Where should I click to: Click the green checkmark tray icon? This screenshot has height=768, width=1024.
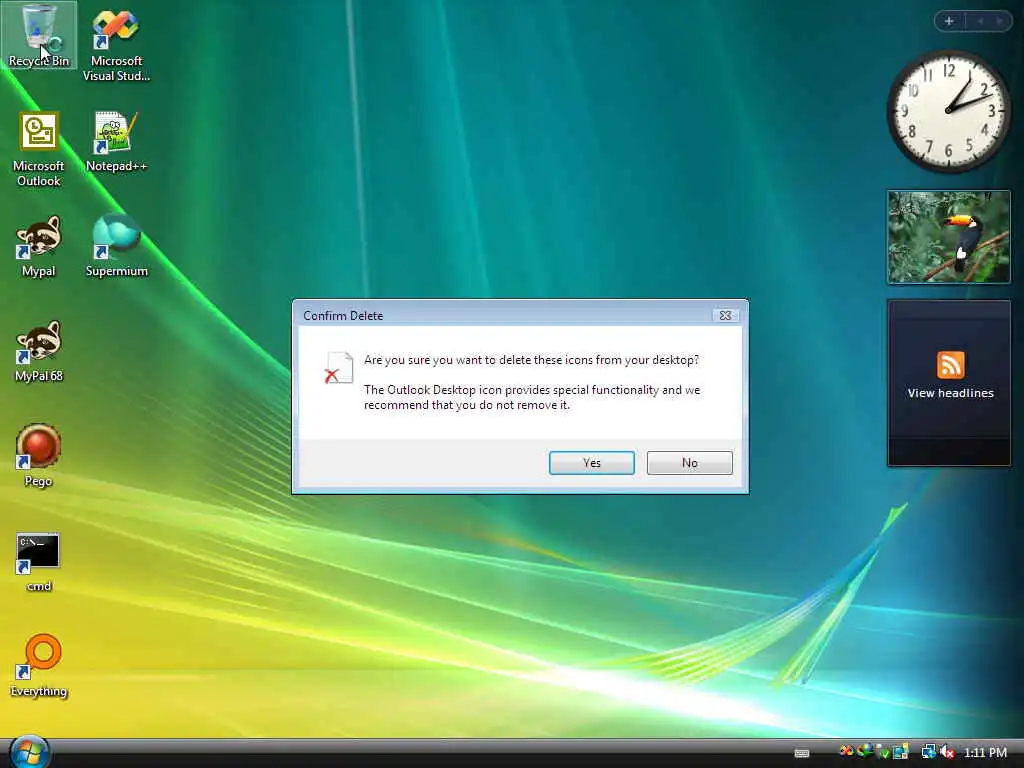tap(884, 754)
